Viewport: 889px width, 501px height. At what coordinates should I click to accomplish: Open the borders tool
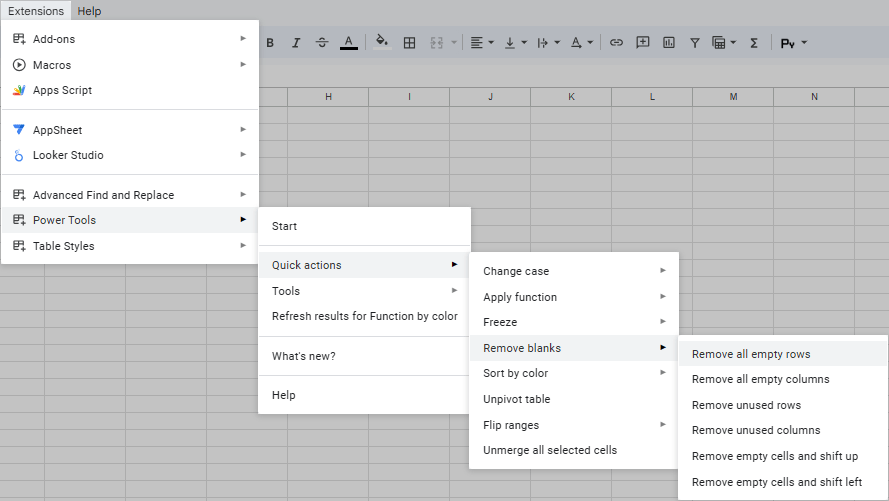(409, 43)
